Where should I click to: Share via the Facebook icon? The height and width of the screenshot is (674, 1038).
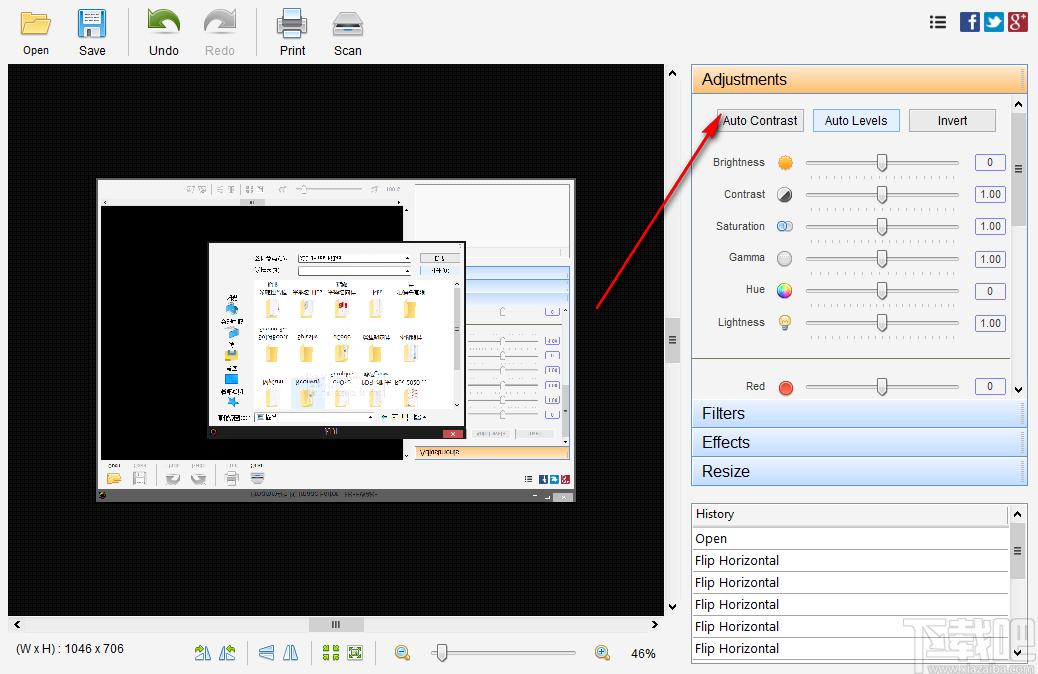(x=970, y=22)
